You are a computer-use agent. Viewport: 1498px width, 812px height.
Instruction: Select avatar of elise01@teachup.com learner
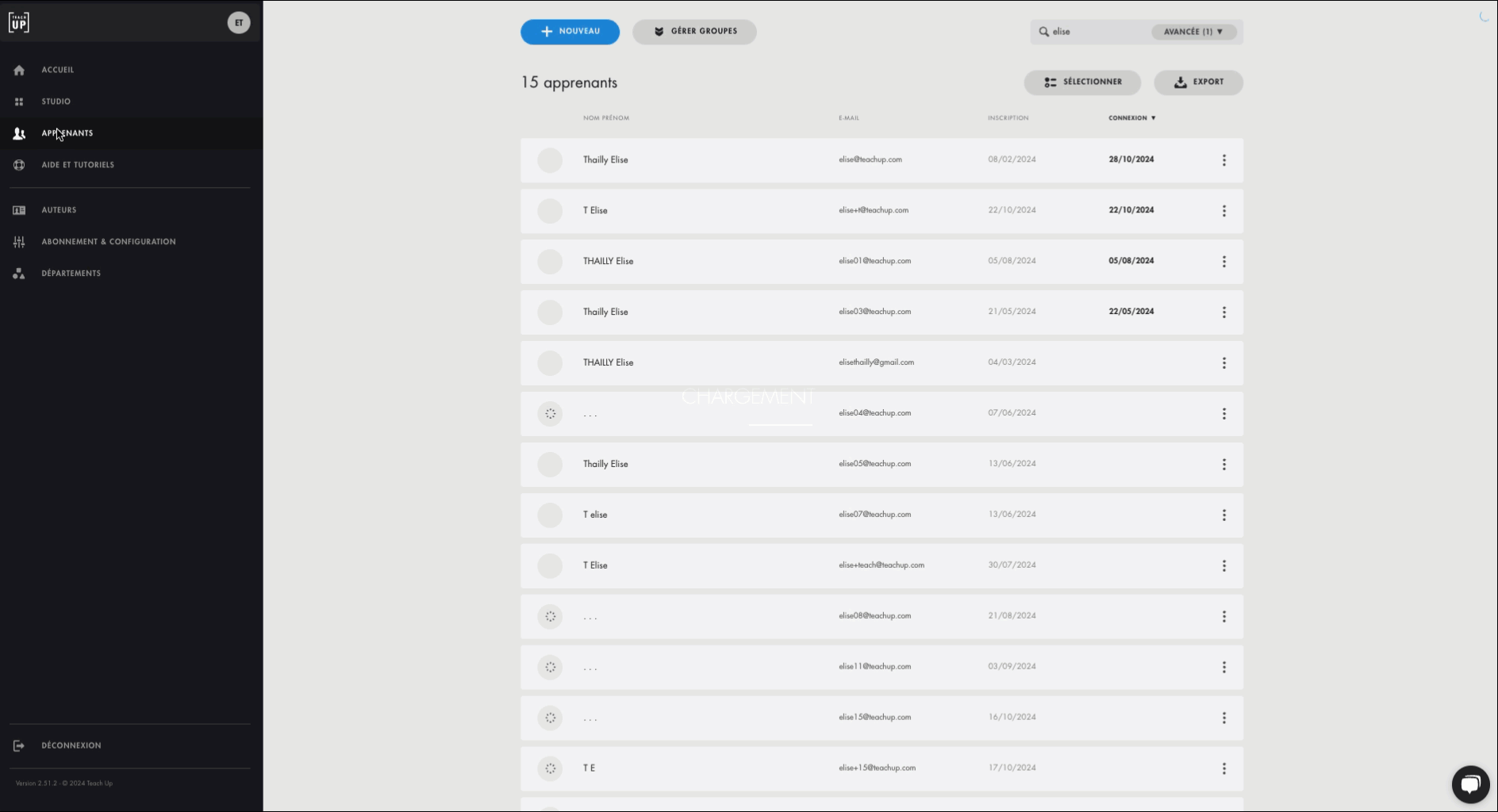pos(550,262)
